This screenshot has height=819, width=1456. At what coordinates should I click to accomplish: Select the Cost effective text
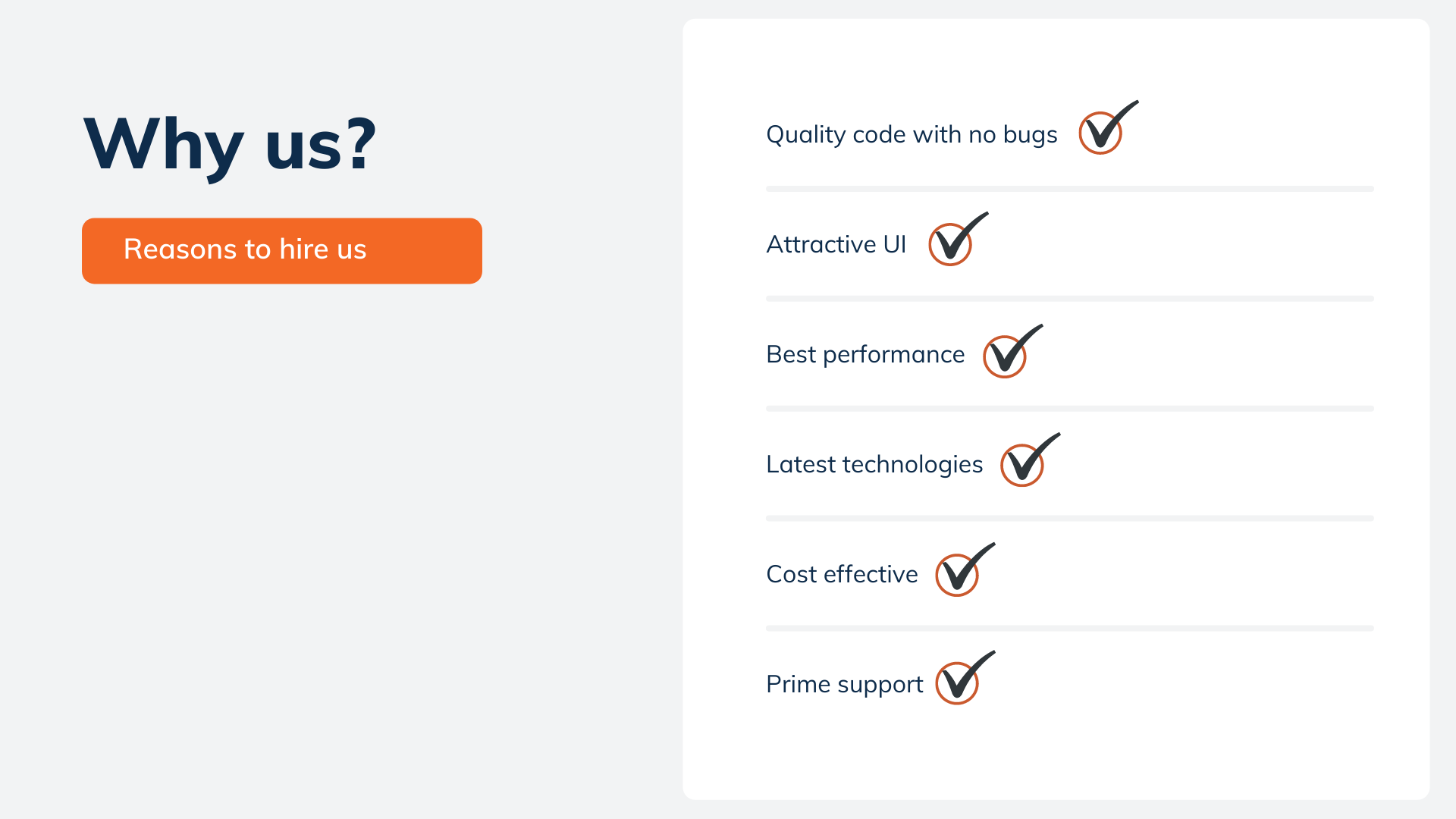click(842, 574)
